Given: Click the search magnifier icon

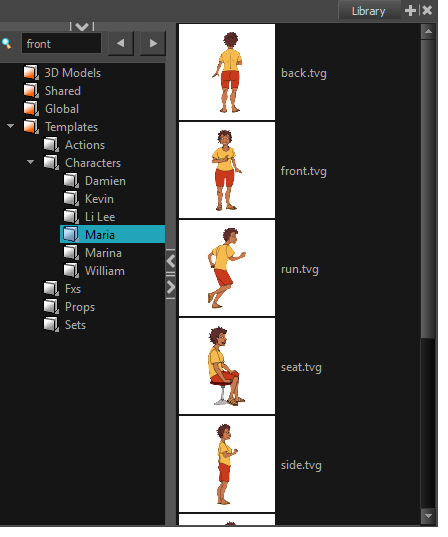Looking at the screenshot, I should [x=6, y=43].
